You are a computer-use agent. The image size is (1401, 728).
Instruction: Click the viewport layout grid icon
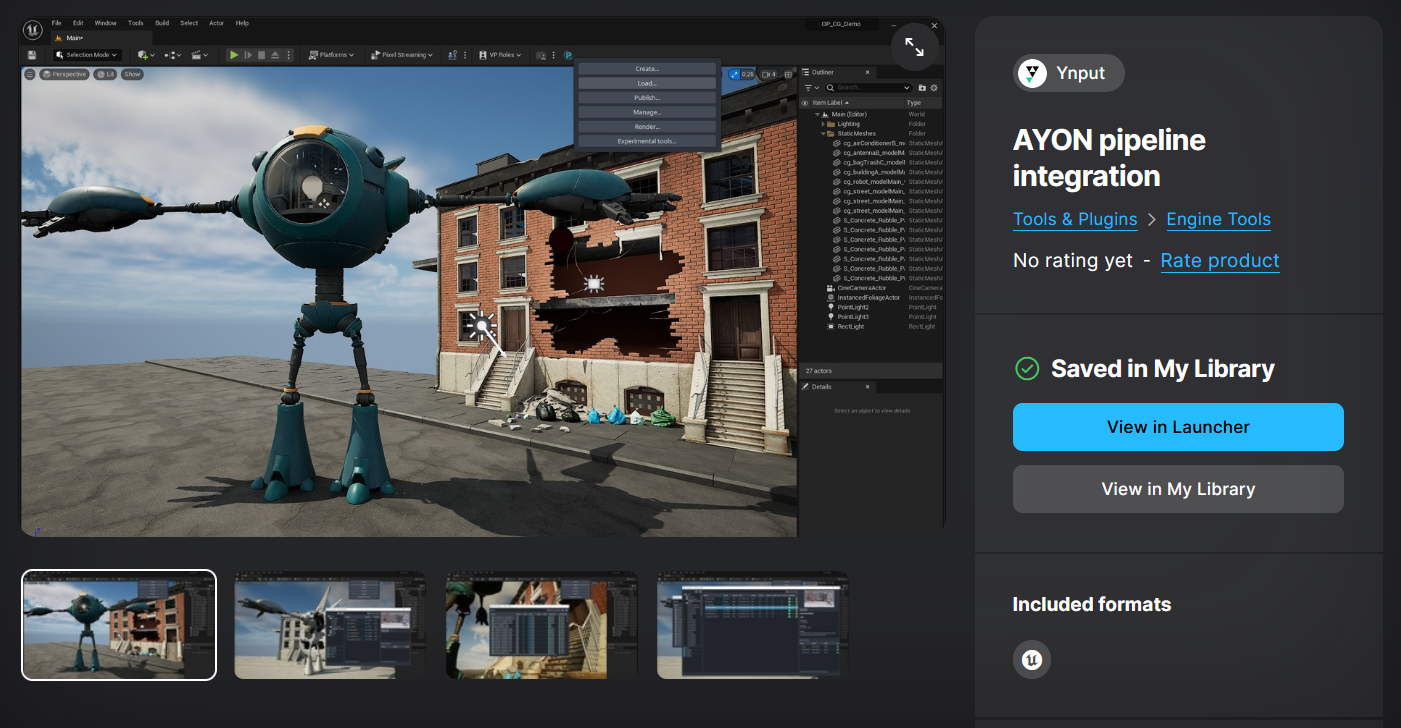click(788, 74)
